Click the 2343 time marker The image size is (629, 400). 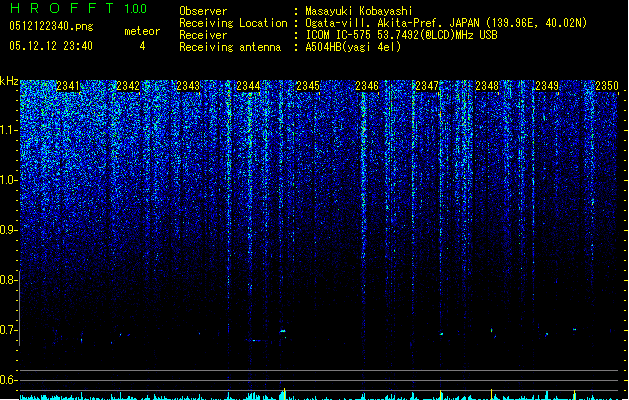tap(188, 86)
